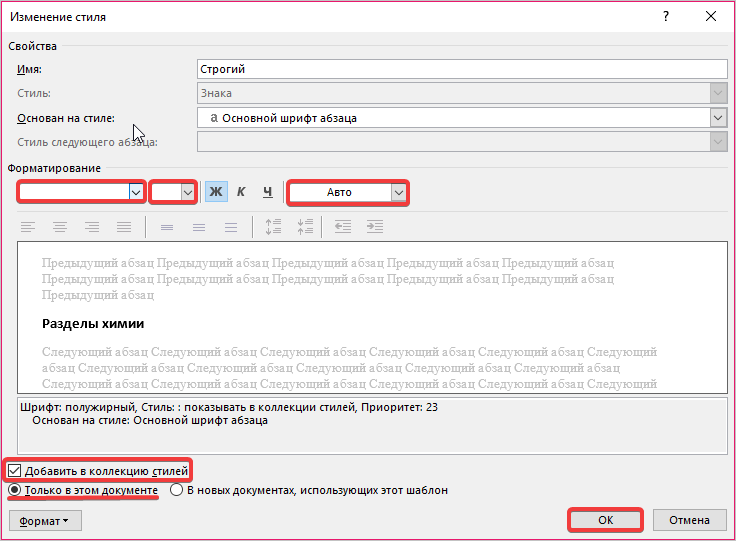736x541 pixels.
Task: Apply italic К formatting
Action: pos(241,192)
